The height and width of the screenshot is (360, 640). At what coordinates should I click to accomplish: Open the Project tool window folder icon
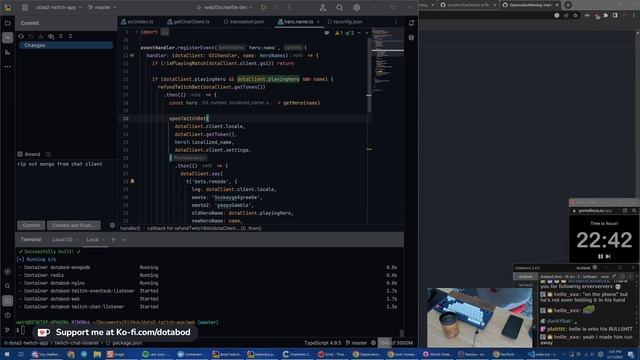pos(7,23)
